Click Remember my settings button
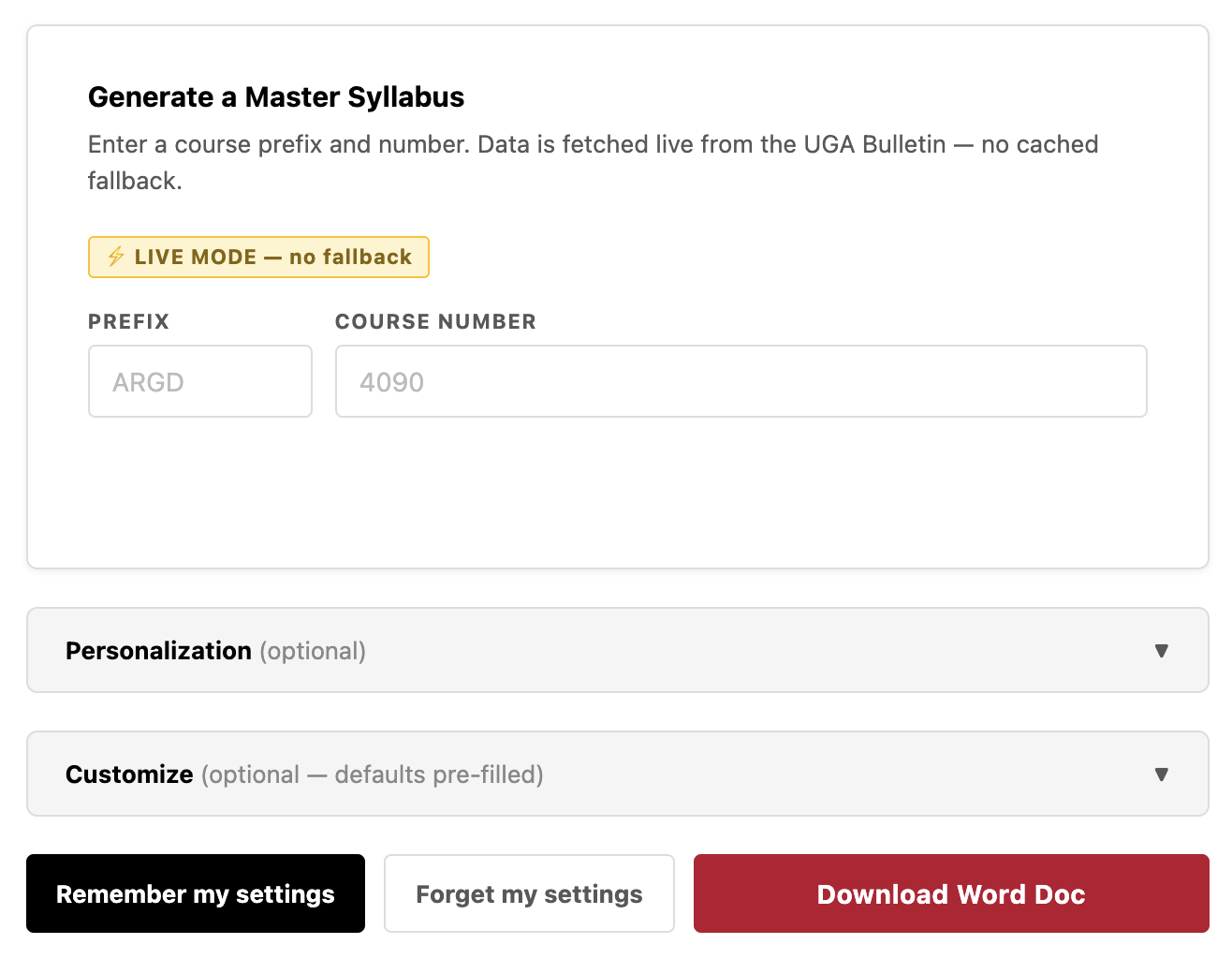This screenshot has height=959, width=1232. pyautogui.click(x=196, y=893)
